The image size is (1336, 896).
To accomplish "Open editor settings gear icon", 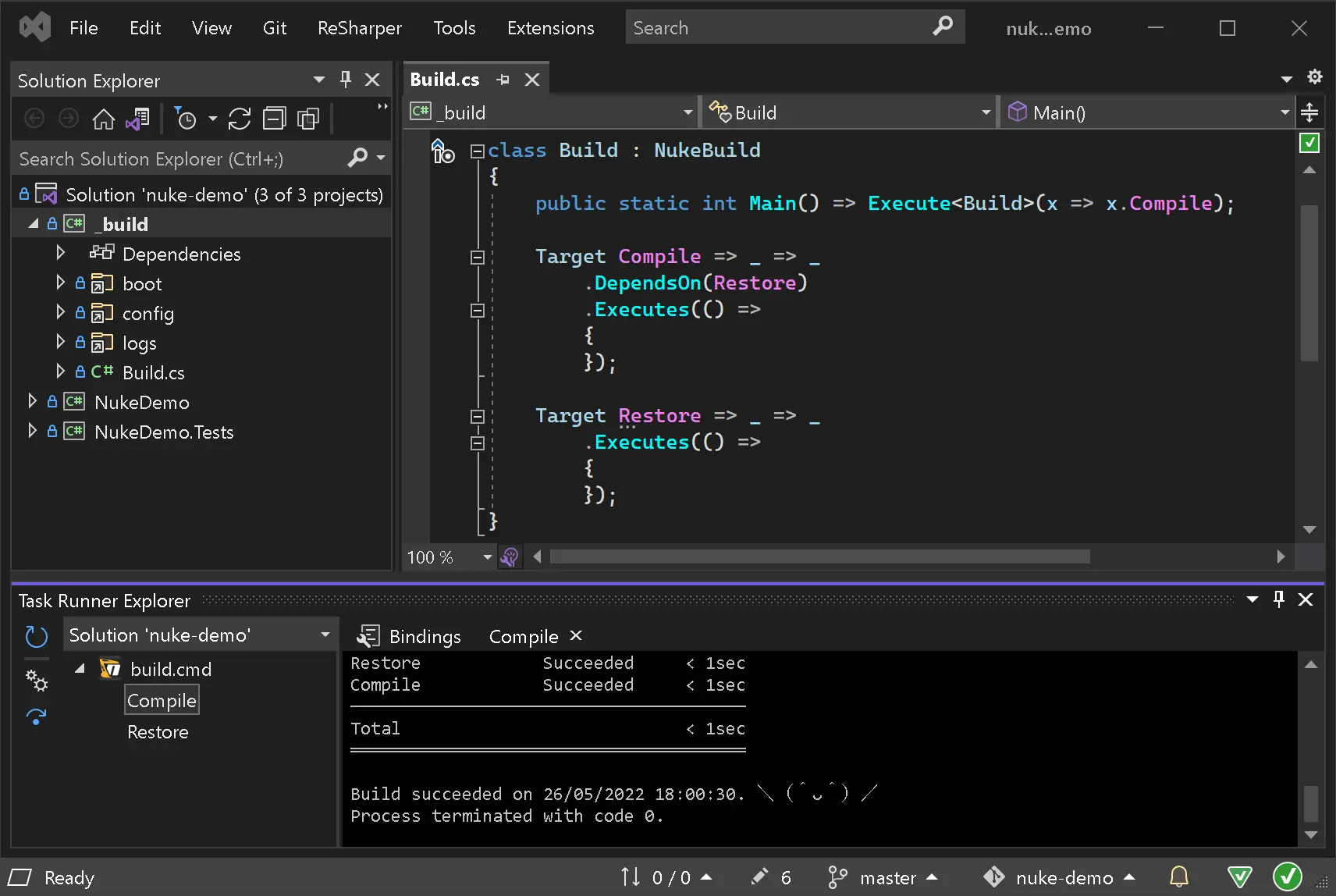I will tap(1315, 76).
